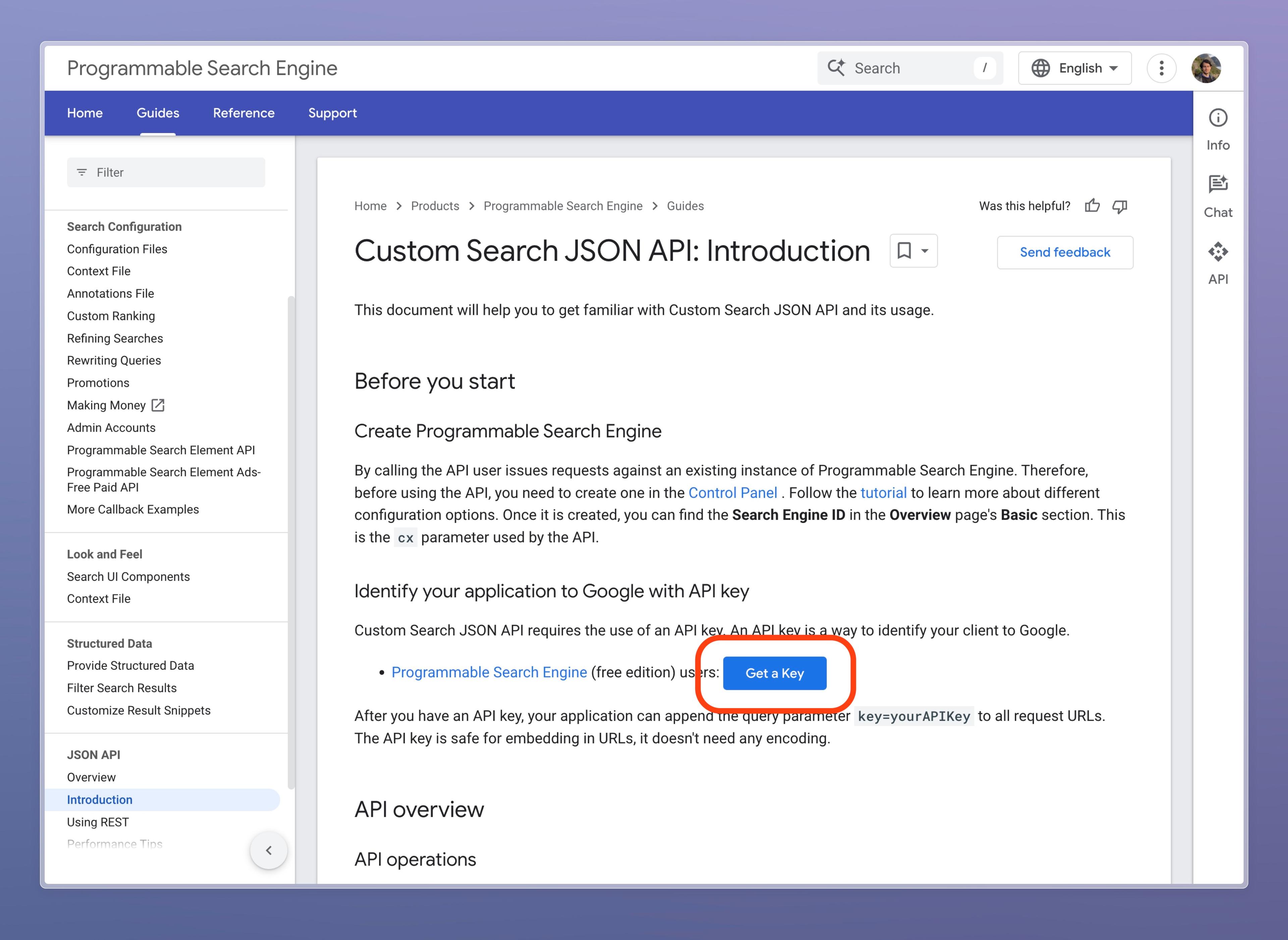
Task: Click the Send feedback button
Action: (x=1065, y=252)
